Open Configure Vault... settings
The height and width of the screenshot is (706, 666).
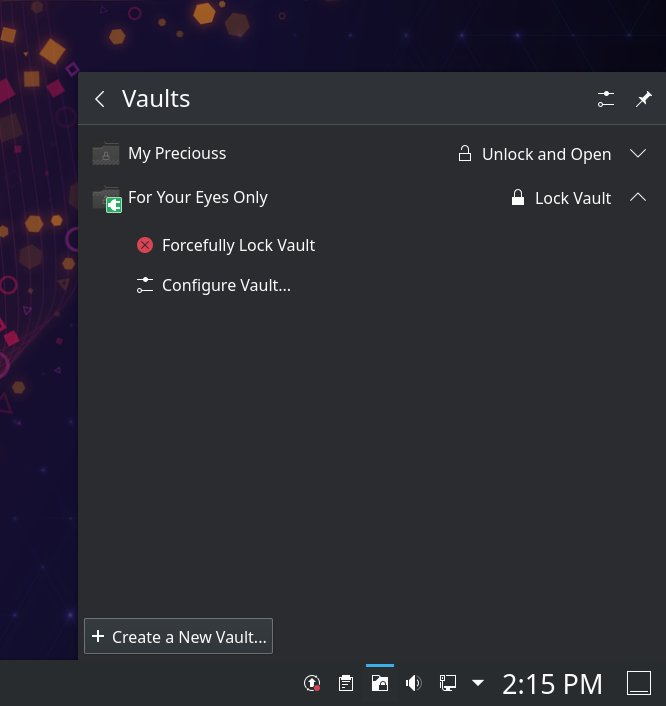coord(213,285)
